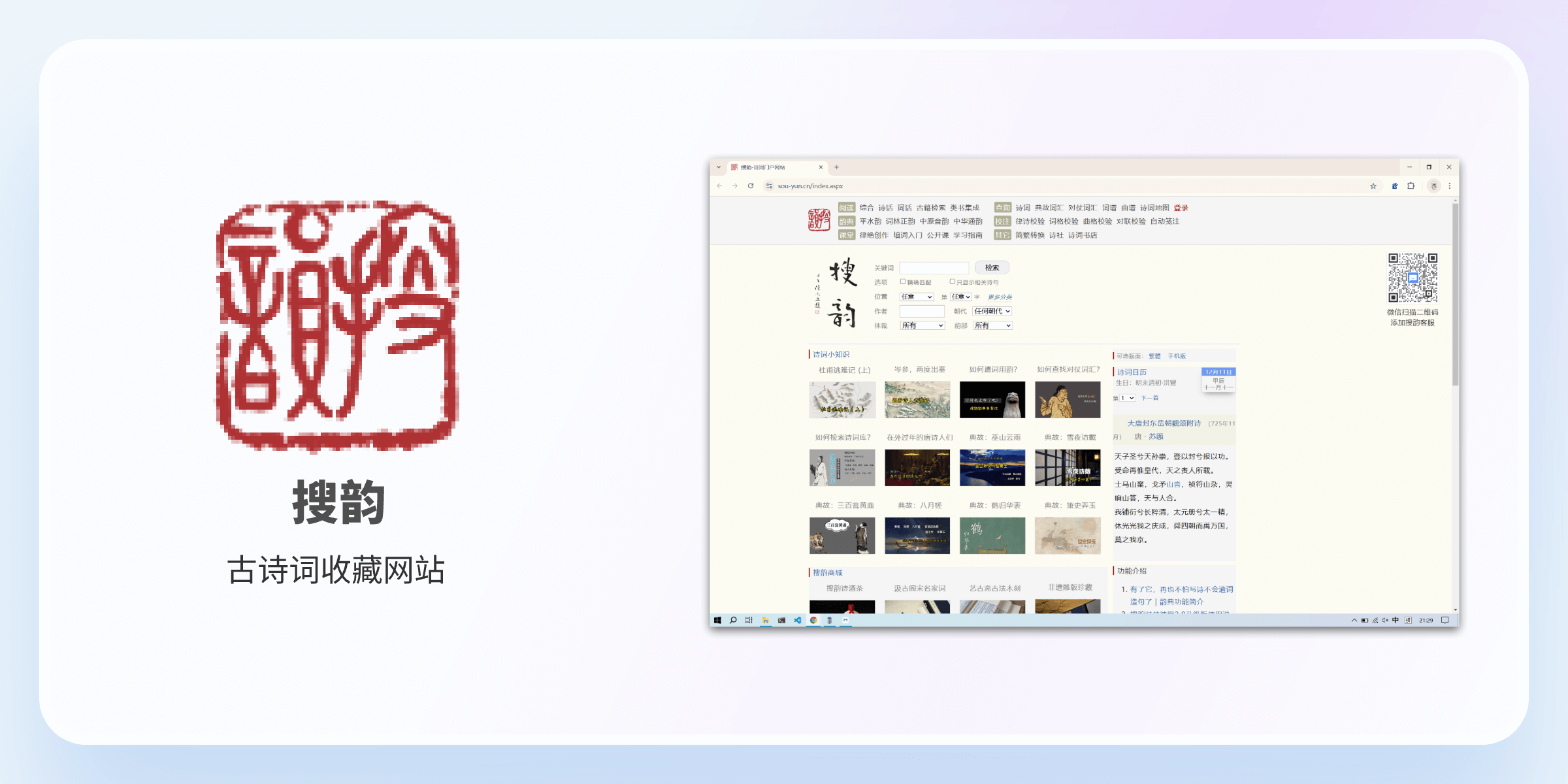Switch to the 手机版 version link
Viewport: 1568px width, 784px height.
pos(1177,356)
